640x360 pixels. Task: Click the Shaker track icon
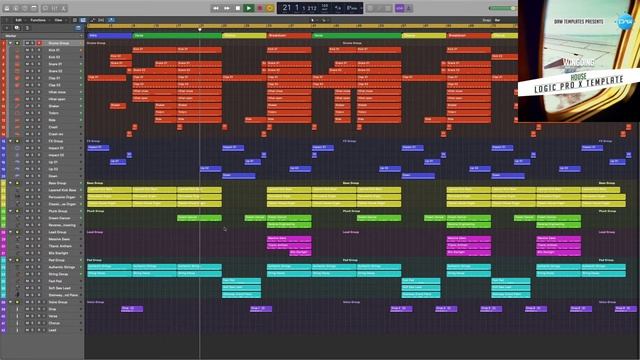click(x=17, y=106)
